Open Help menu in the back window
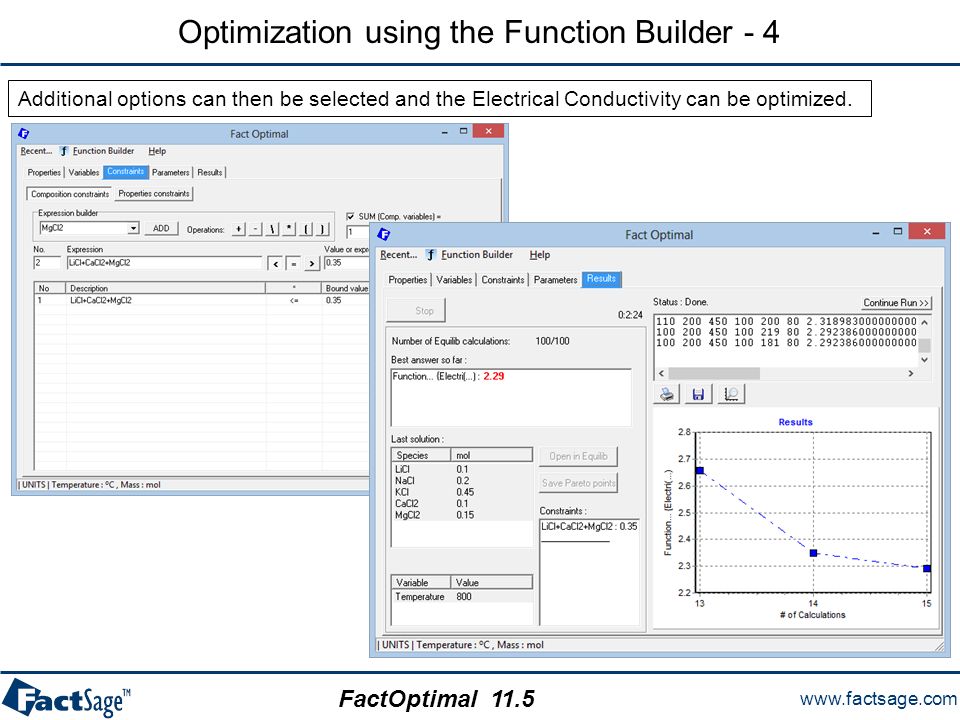 (x=157, y=151)
